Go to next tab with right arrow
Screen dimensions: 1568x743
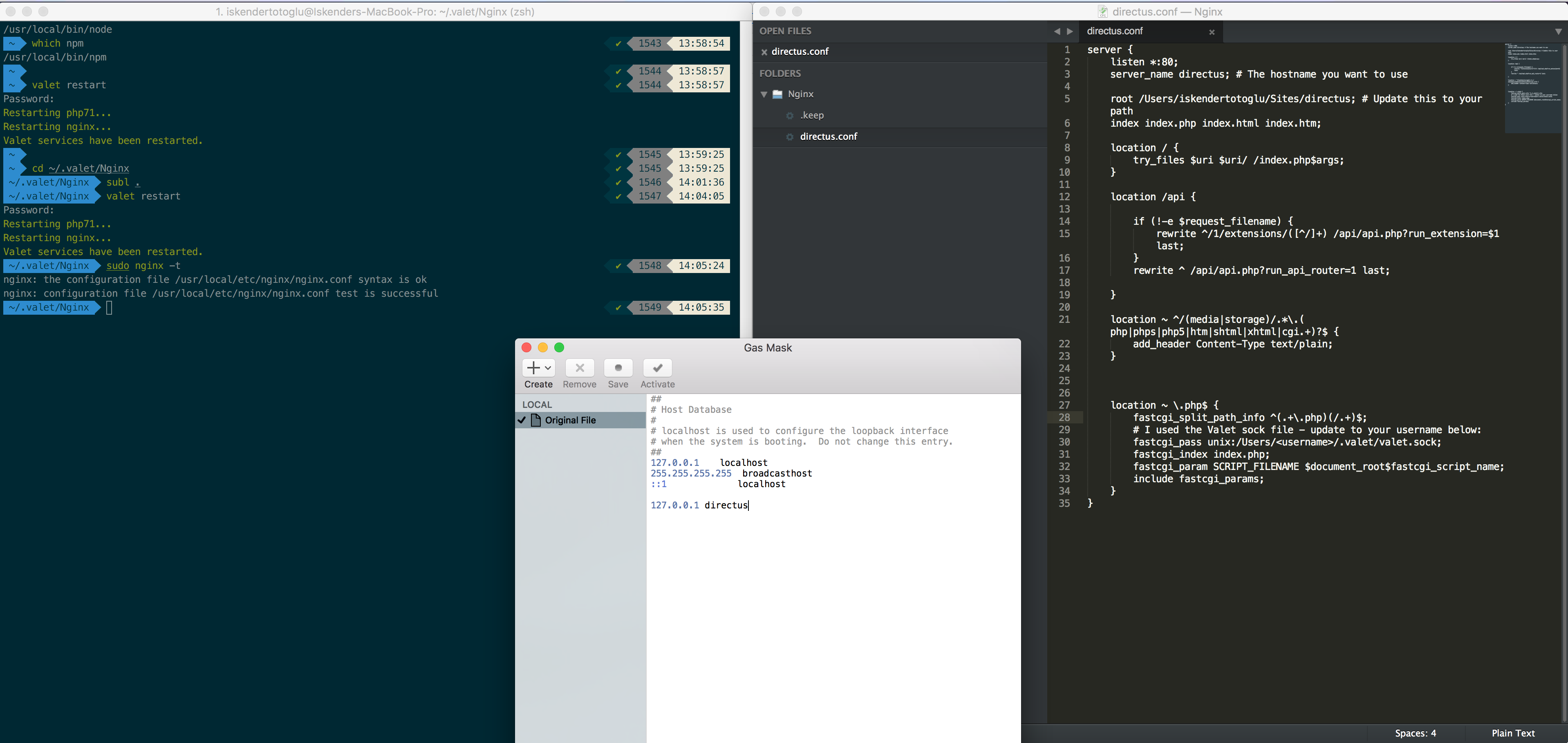1069,31
